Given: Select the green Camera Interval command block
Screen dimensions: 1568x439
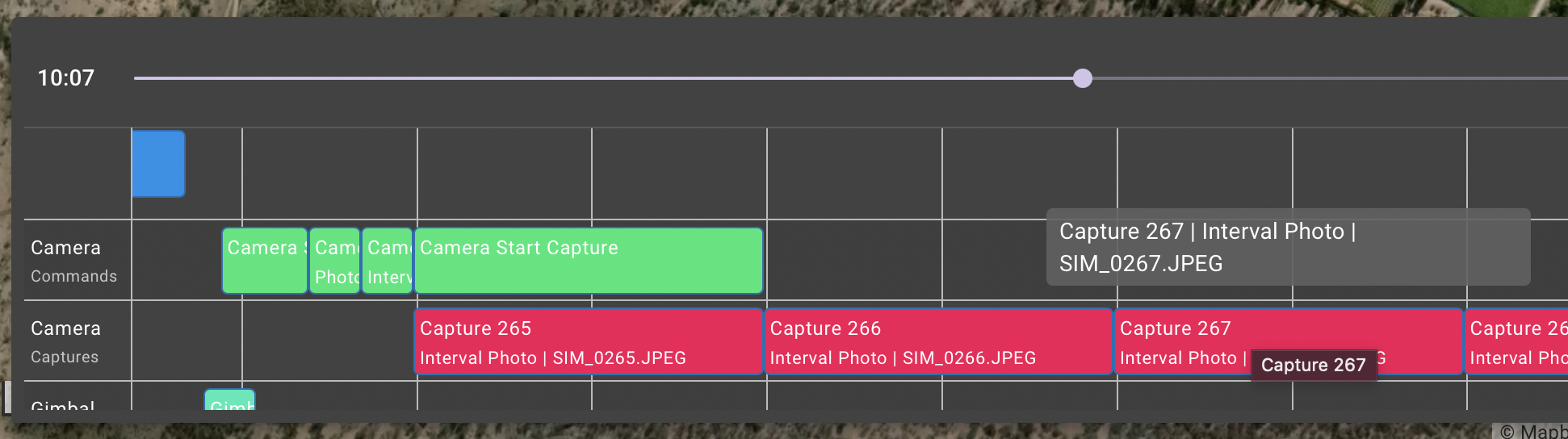Looking at the screenshot, I should [388, 261].
